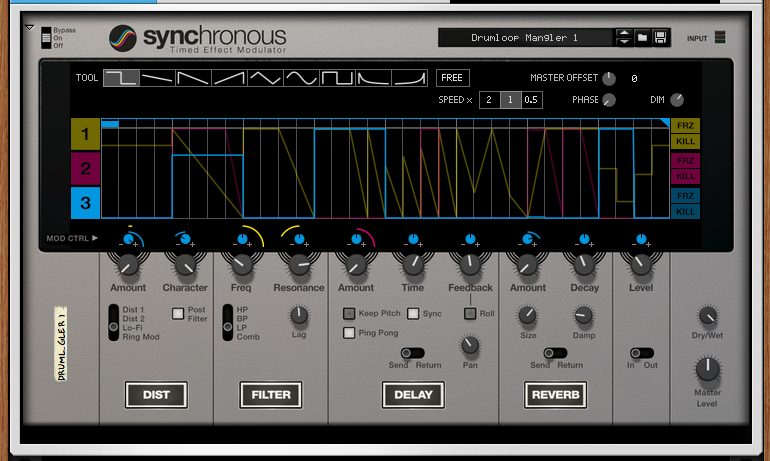This screenshot has height=461, width=770.
Task: Select the slight downward line tool
Action: click(x=158, y=78)
